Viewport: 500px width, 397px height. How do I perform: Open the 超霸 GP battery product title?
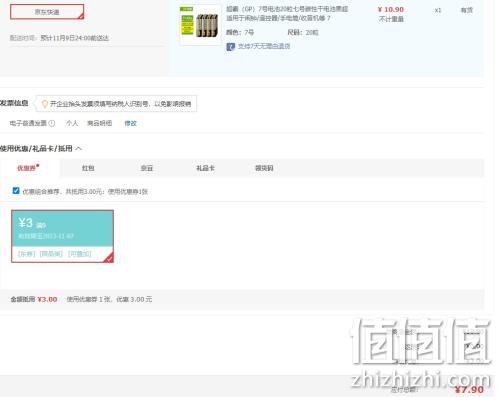pyautogui.click(x=287, y=14)
